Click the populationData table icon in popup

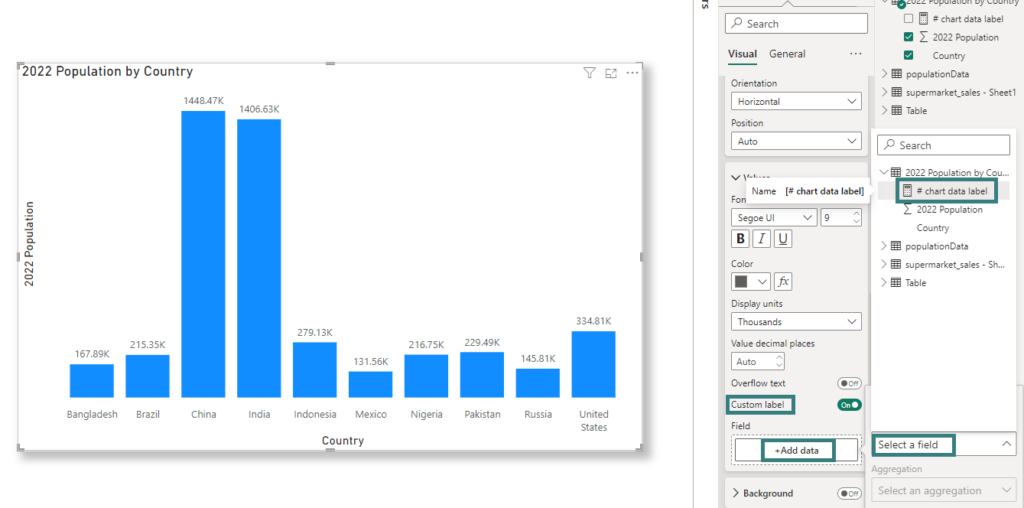896,246
